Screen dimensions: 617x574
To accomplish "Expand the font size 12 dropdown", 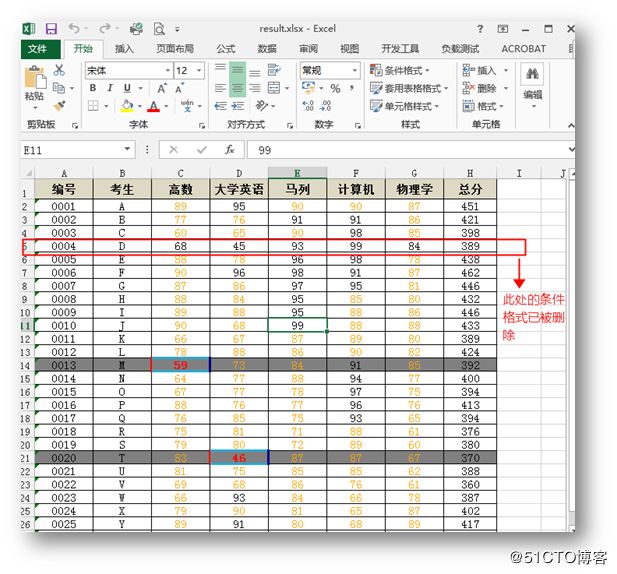I will [199, 70].
